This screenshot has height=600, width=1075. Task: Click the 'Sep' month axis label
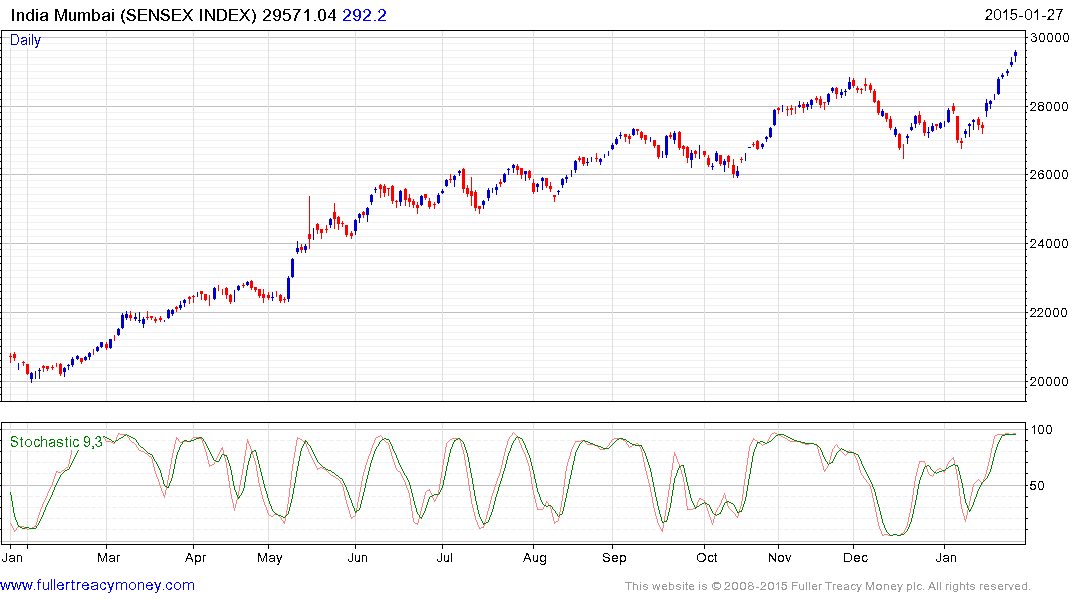pyautogui.click(x=614, y=558)
